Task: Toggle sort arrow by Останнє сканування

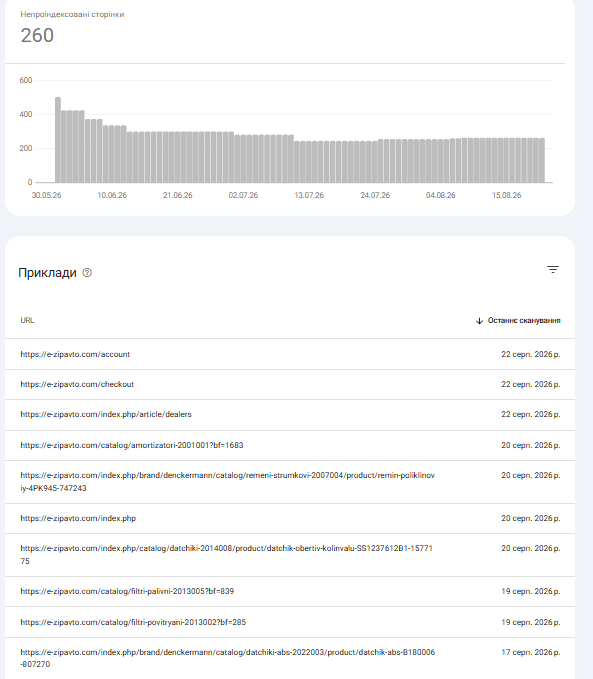Action: point(479,321)
